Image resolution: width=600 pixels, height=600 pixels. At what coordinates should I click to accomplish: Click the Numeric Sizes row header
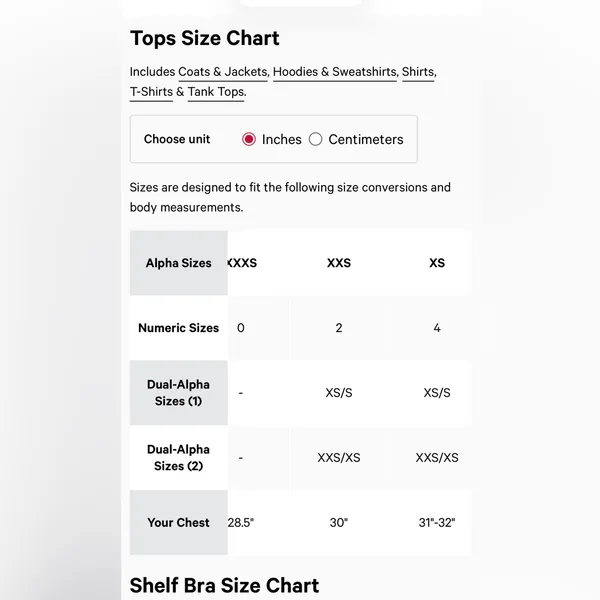(x=179, y=328)
